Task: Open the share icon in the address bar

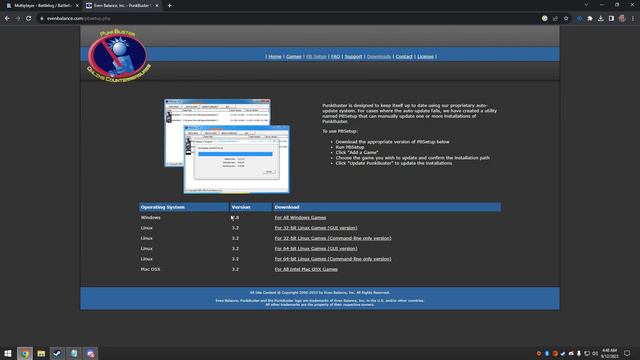Action: click(555, 18)
